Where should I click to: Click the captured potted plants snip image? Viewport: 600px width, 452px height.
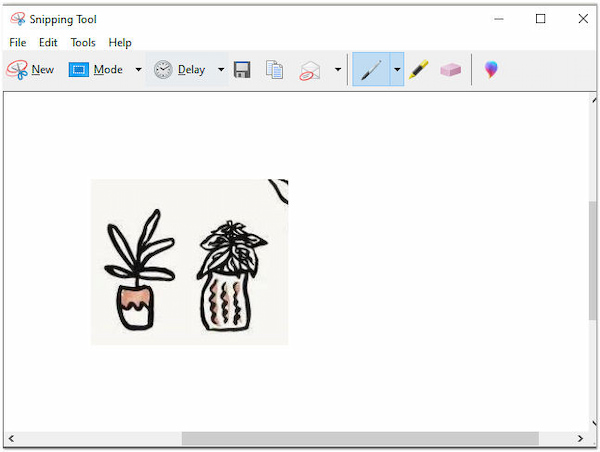click(x=189, y=262)
